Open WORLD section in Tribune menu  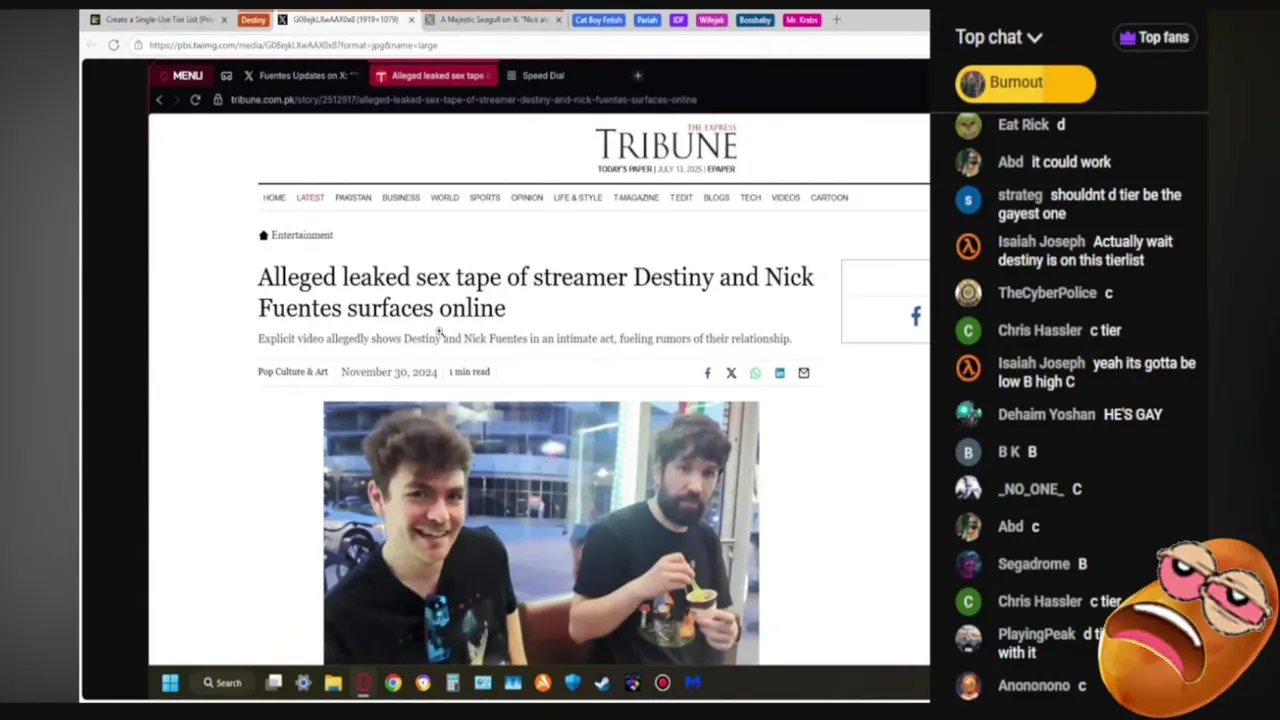(x=445, y=198)
